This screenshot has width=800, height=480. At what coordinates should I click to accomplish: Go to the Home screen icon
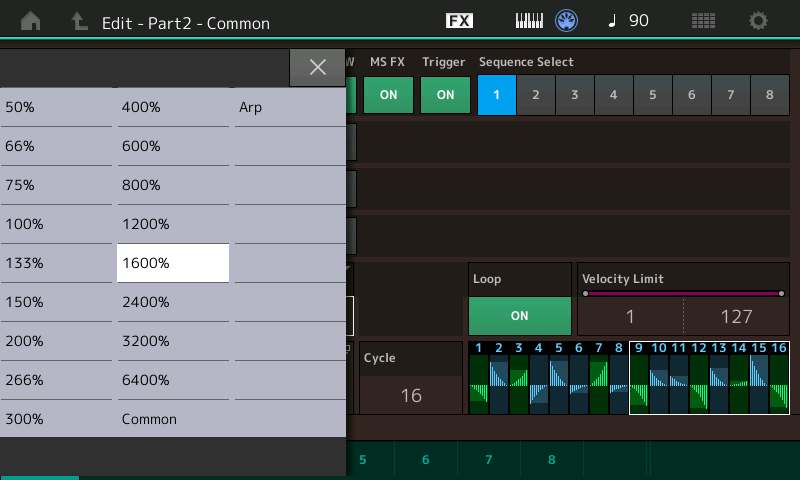[31, 21]
